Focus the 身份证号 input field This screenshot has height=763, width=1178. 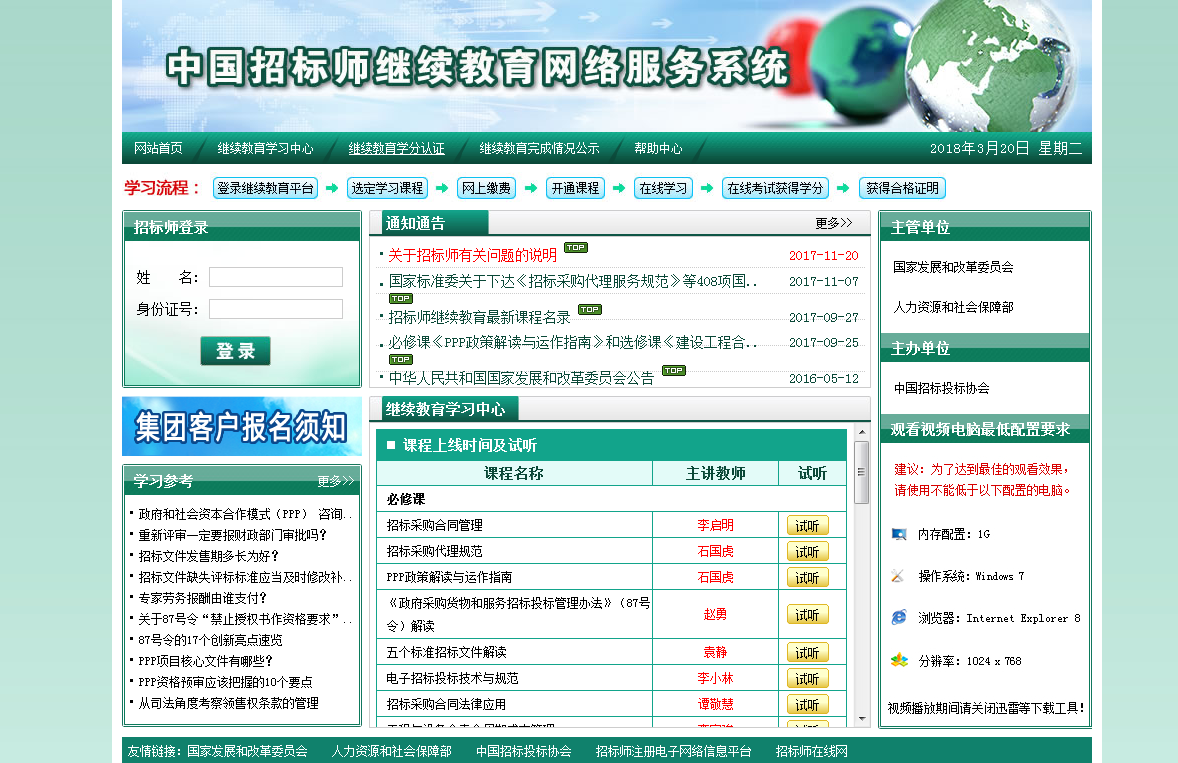[x=275, y=309]
